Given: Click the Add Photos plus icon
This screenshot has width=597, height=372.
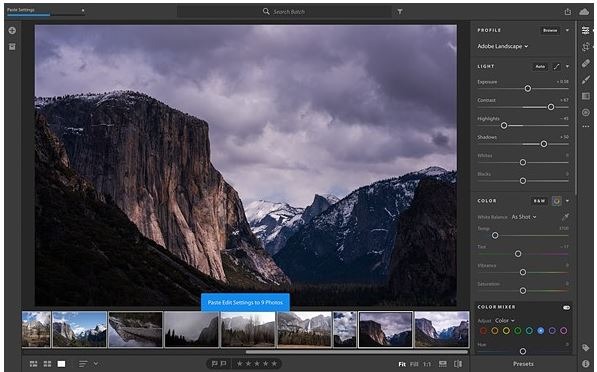Looking at the screenshot, I should coord(12,30).
